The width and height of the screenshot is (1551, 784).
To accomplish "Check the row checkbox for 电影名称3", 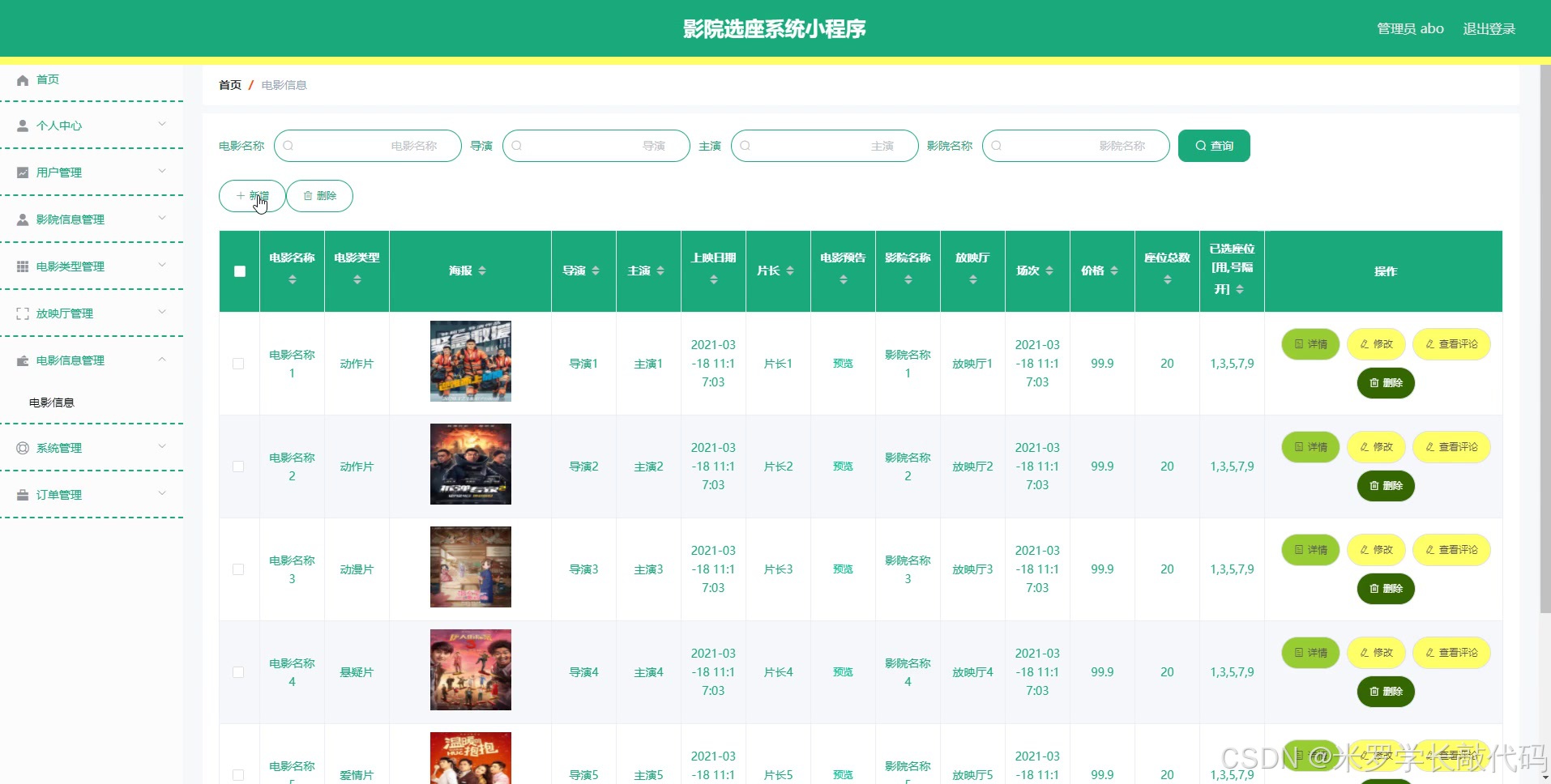I will pos(238,569).
